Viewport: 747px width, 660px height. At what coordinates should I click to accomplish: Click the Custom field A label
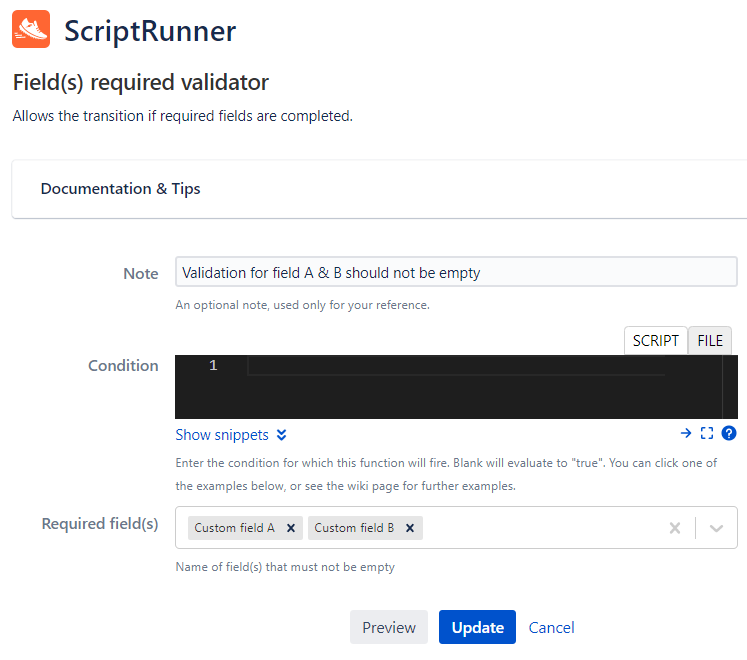click(x=234, y=528)
